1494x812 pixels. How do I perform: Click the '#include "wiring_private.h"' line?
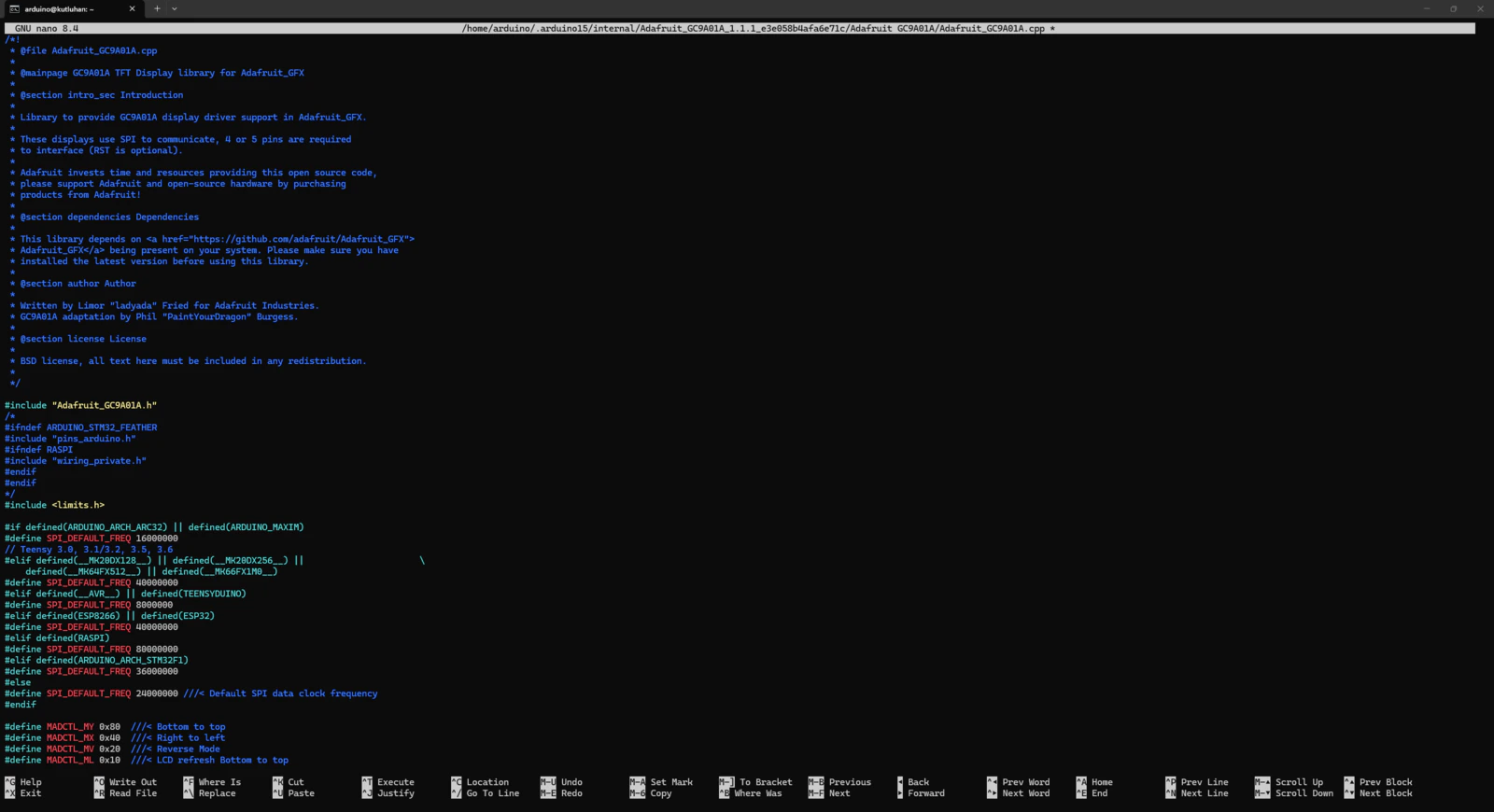[76, 461]
